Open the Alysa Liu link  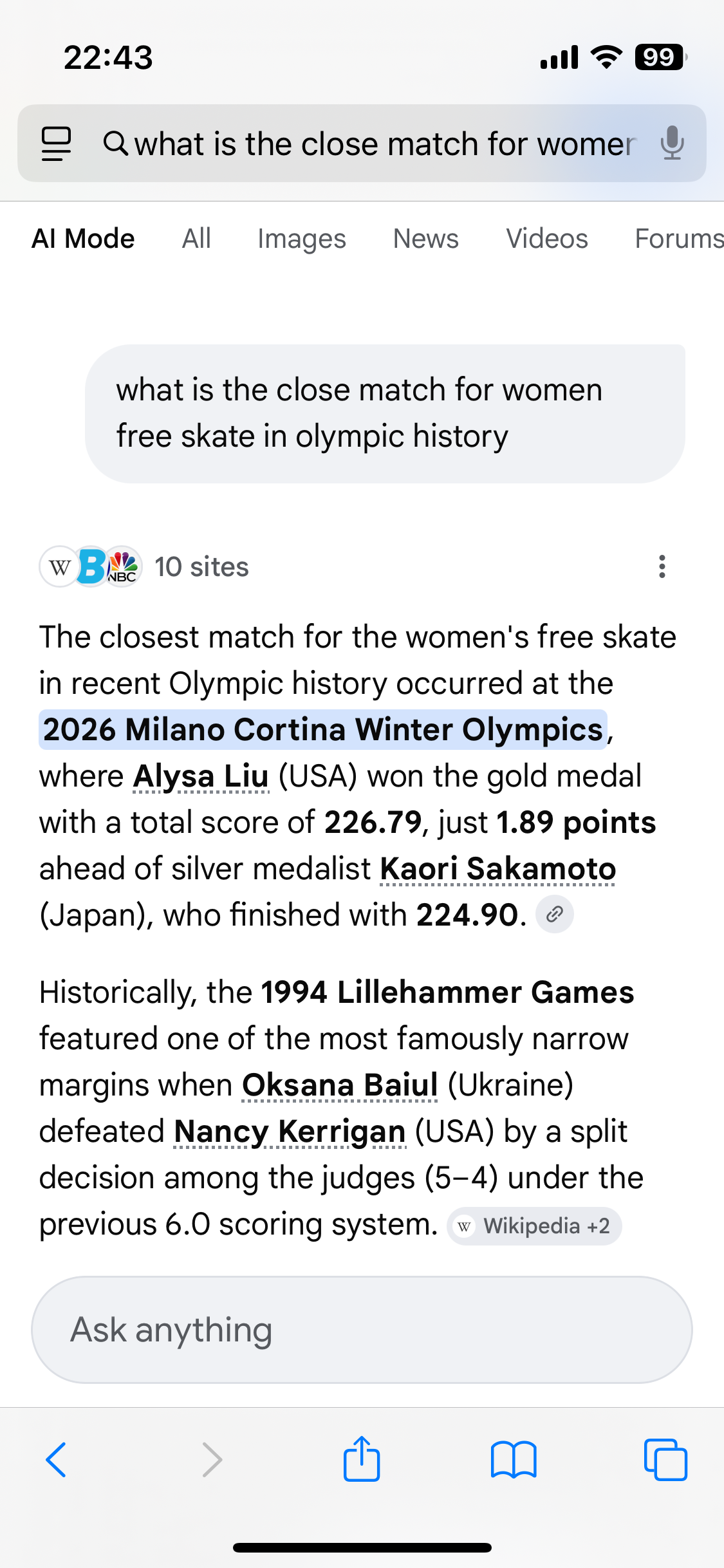[201, 776]
